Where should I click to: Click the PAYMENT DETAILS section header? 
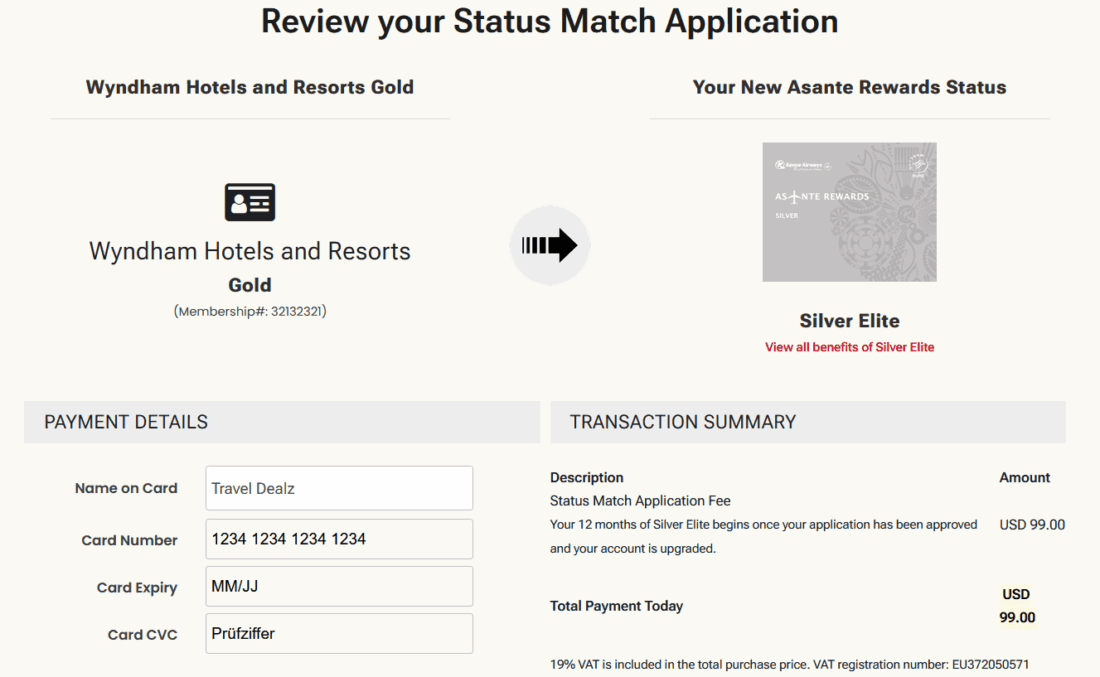click(126, 422)
